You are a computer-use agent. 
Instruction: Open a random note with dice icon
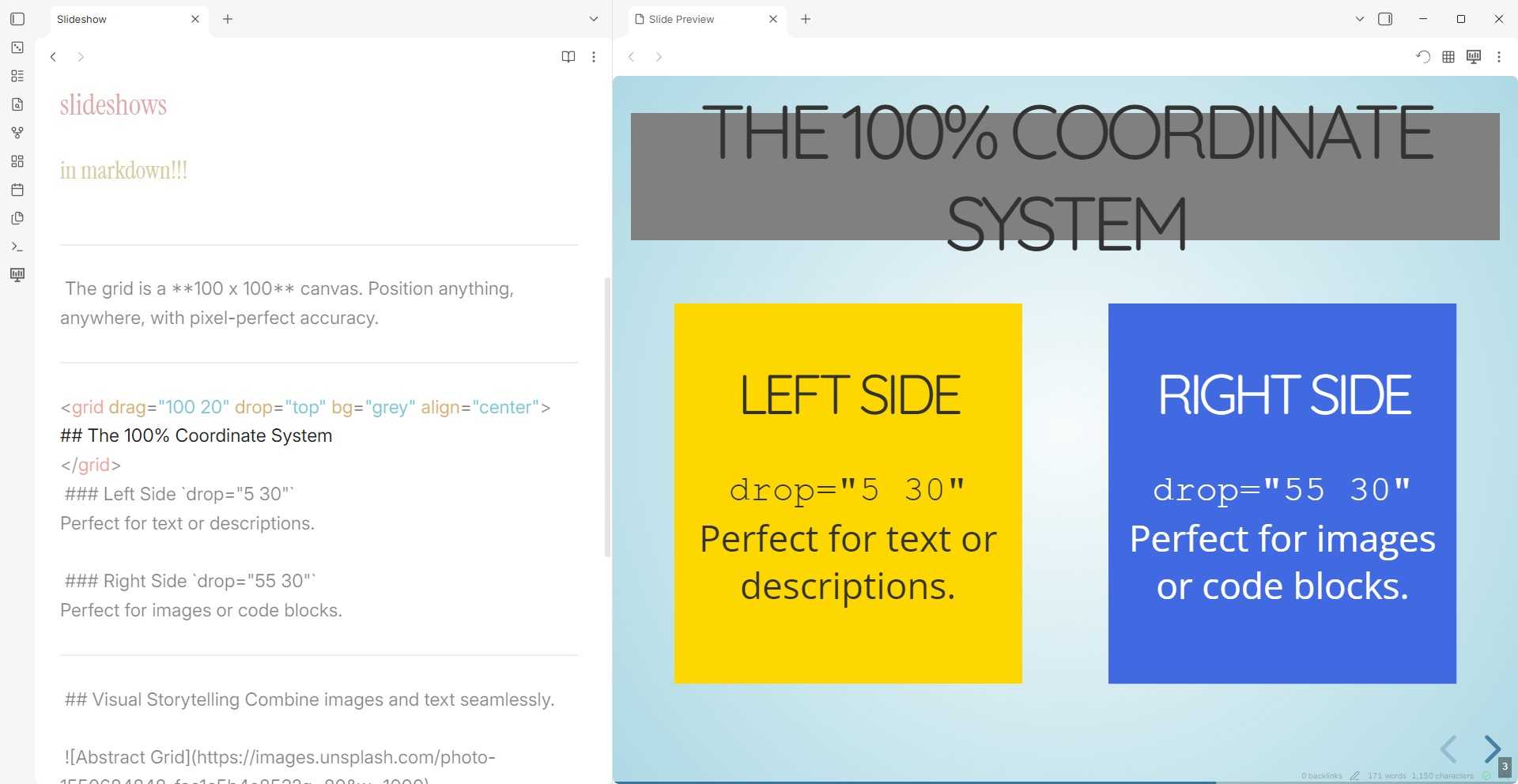click(x=17, y=47)
